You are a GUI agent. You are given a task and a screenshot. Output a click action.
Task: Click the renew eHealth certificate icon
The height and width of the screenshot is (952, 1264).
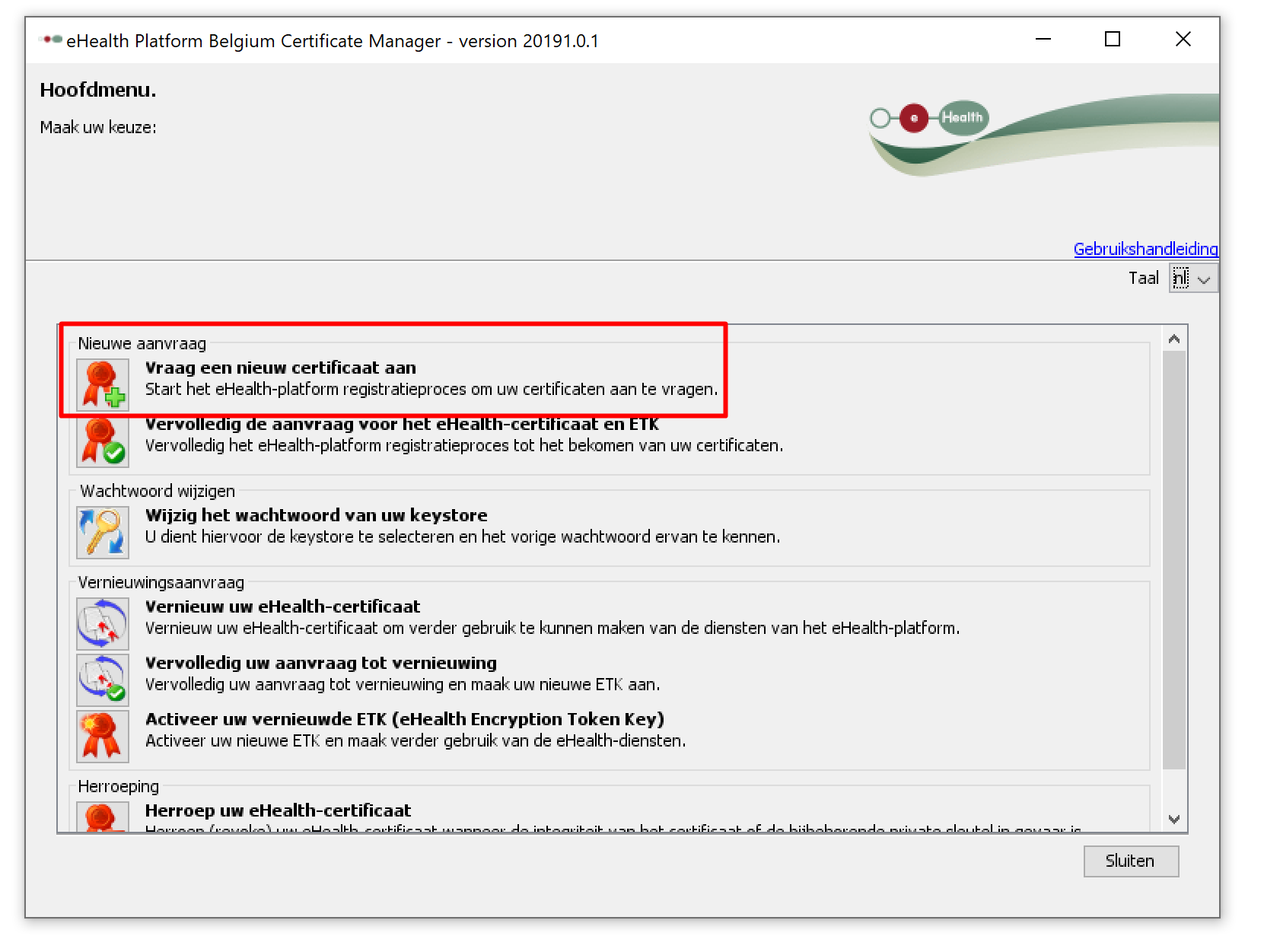(x=103, y=624)
